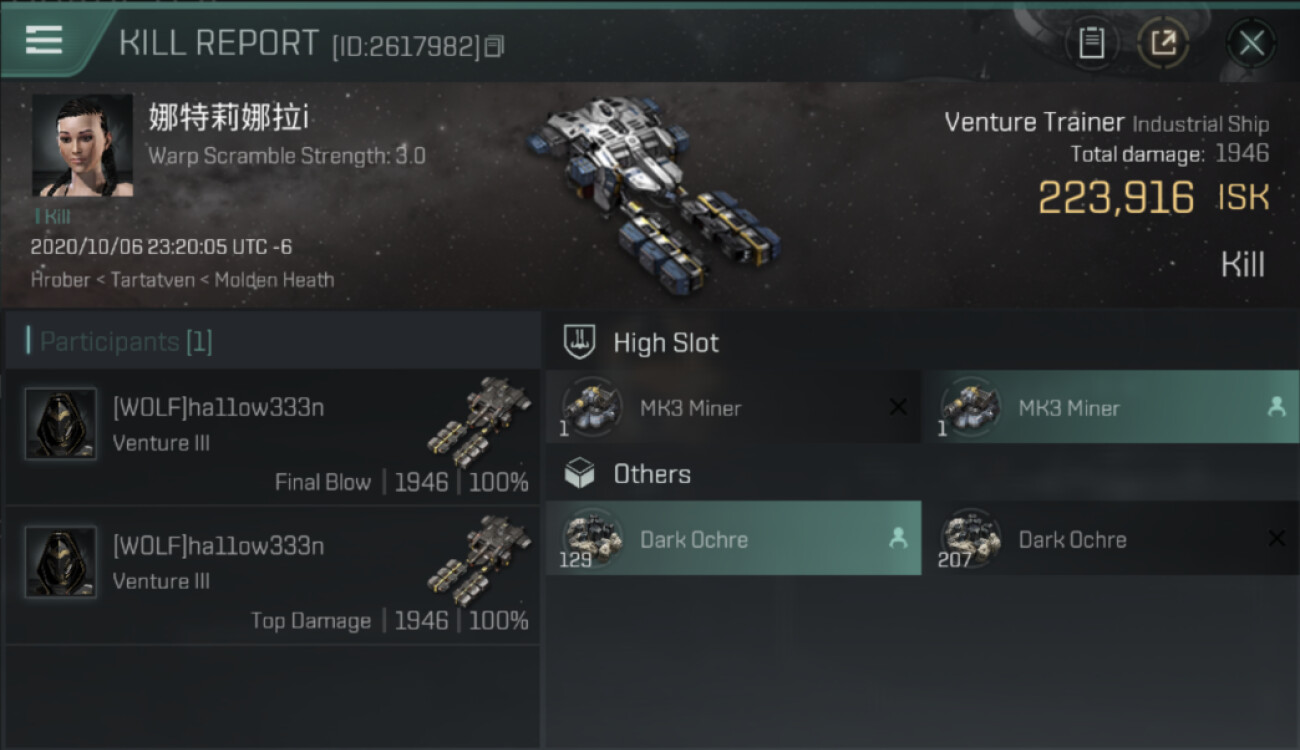This screenshot has height=750, width=1300.
Task: Copy the kill report ID icon
Action: [x=494, y=46]
